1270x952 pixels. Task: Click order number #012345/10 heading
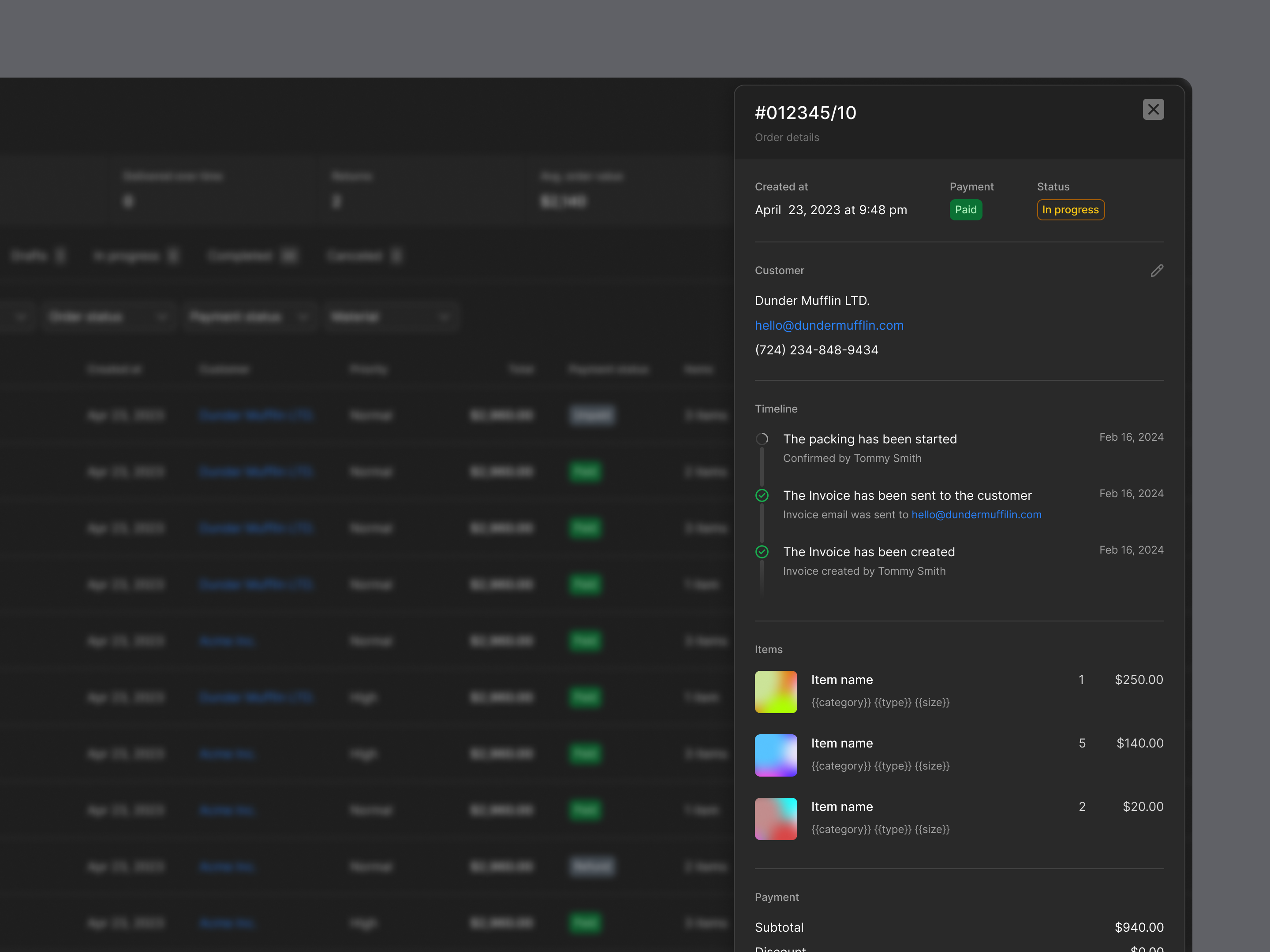(x=805, y=113)
